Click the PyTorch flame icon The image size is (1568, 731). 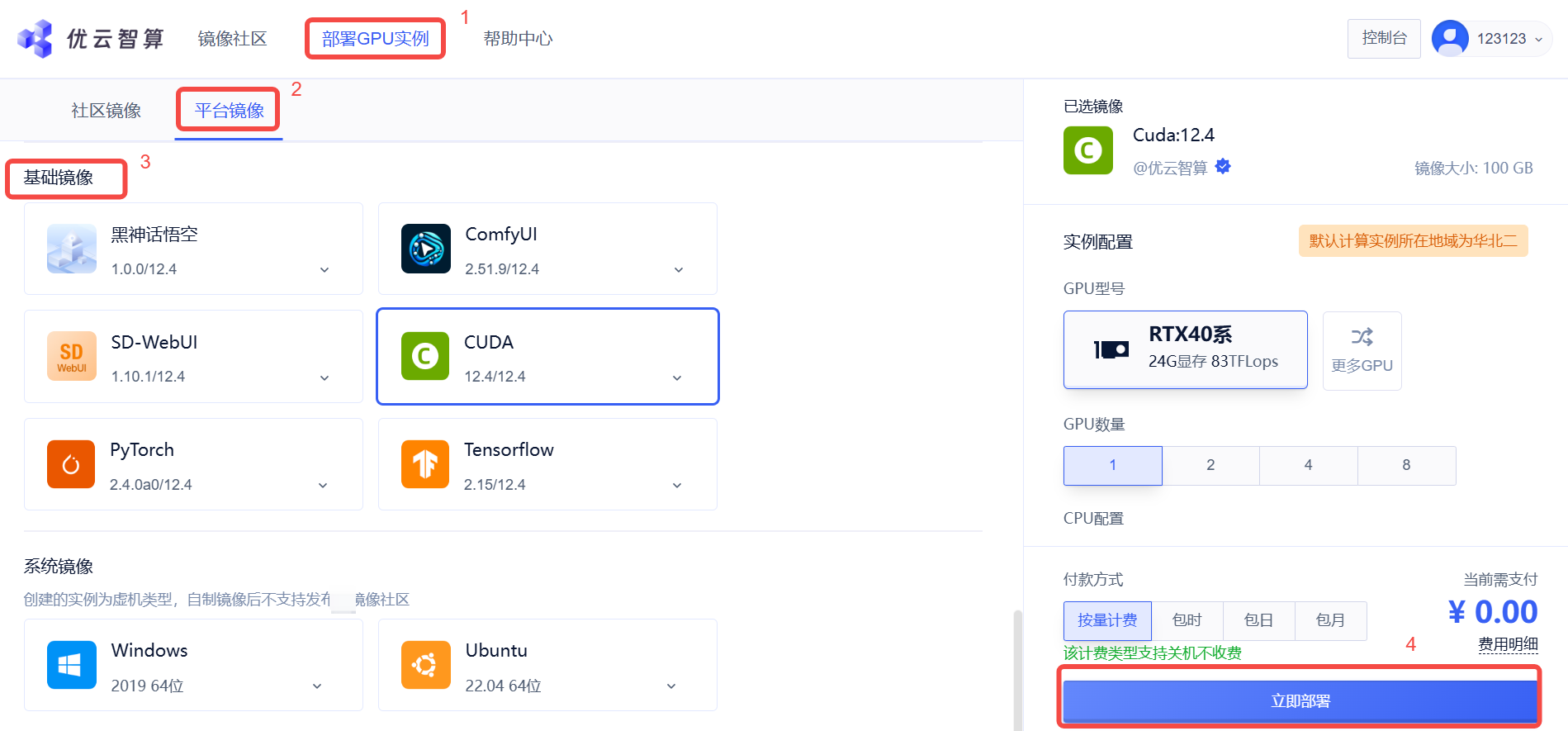coord(71,464)
